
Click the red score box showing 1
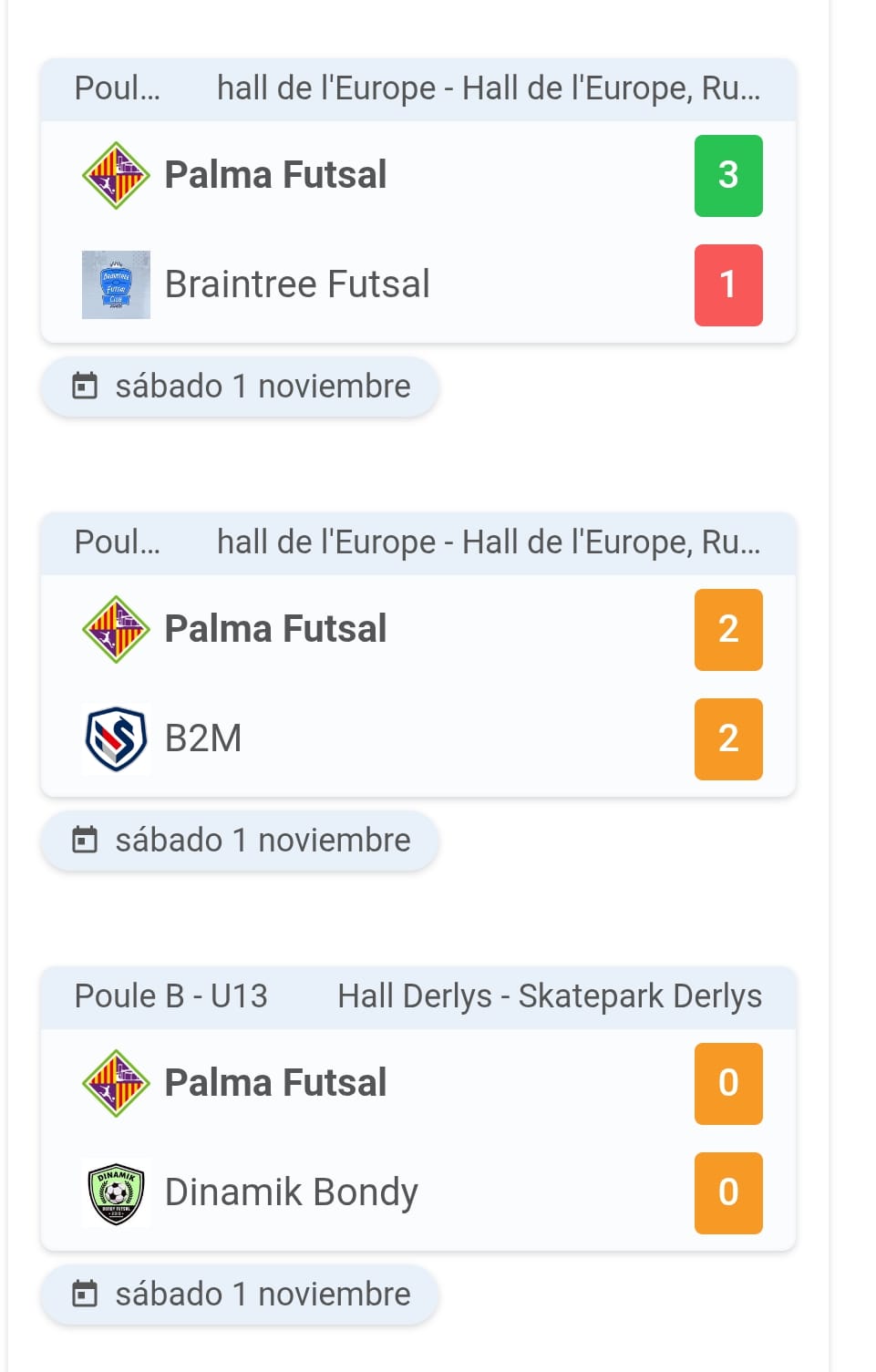point(728,285)
